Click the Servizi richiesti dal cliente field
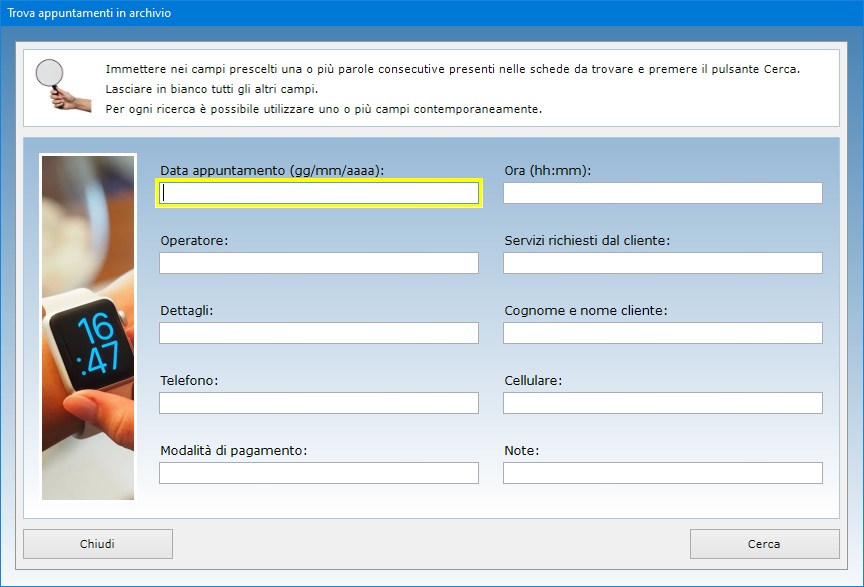 [x=662, y=263]
